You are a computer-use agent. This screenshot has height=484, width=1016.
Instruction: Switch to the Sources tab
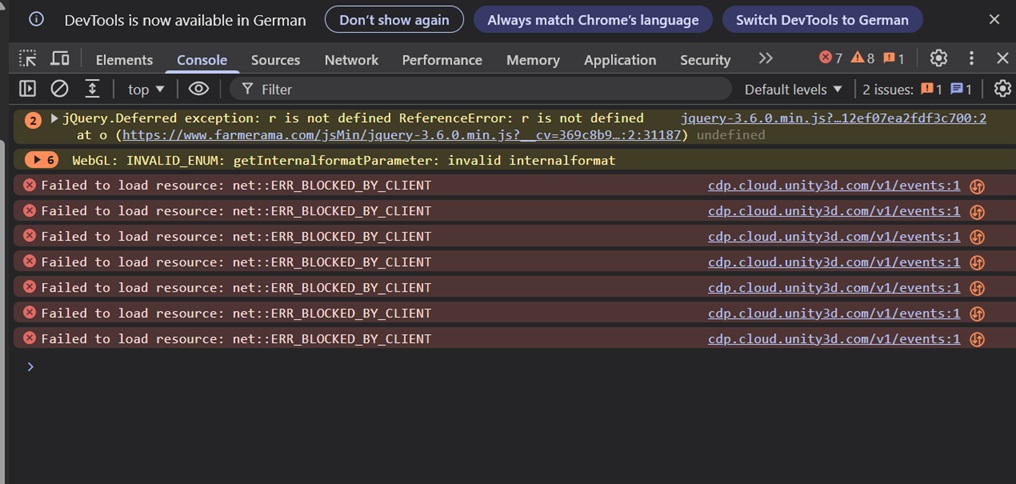pyautogui.click(x=275, y=60)
